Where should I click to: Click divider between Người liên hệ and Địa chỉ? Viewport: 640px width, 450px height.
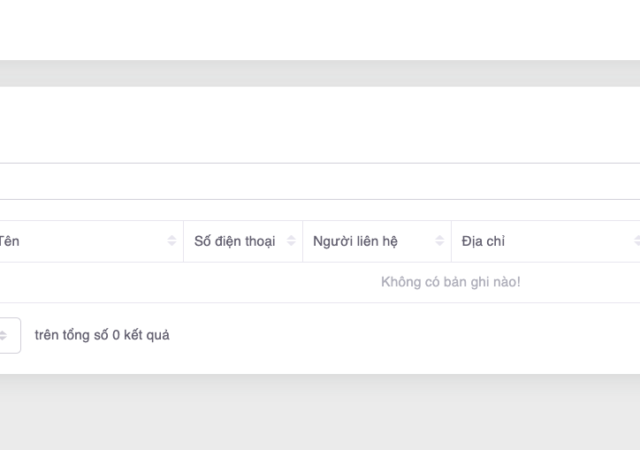tap(451, 241)
